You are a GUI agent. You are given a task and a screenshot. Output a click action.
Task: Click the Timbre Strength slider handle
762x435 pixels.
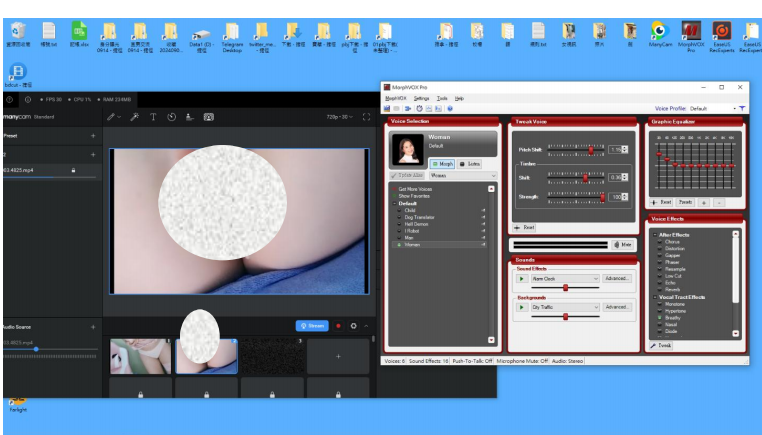pyautogui.click(x=603, y=197)
